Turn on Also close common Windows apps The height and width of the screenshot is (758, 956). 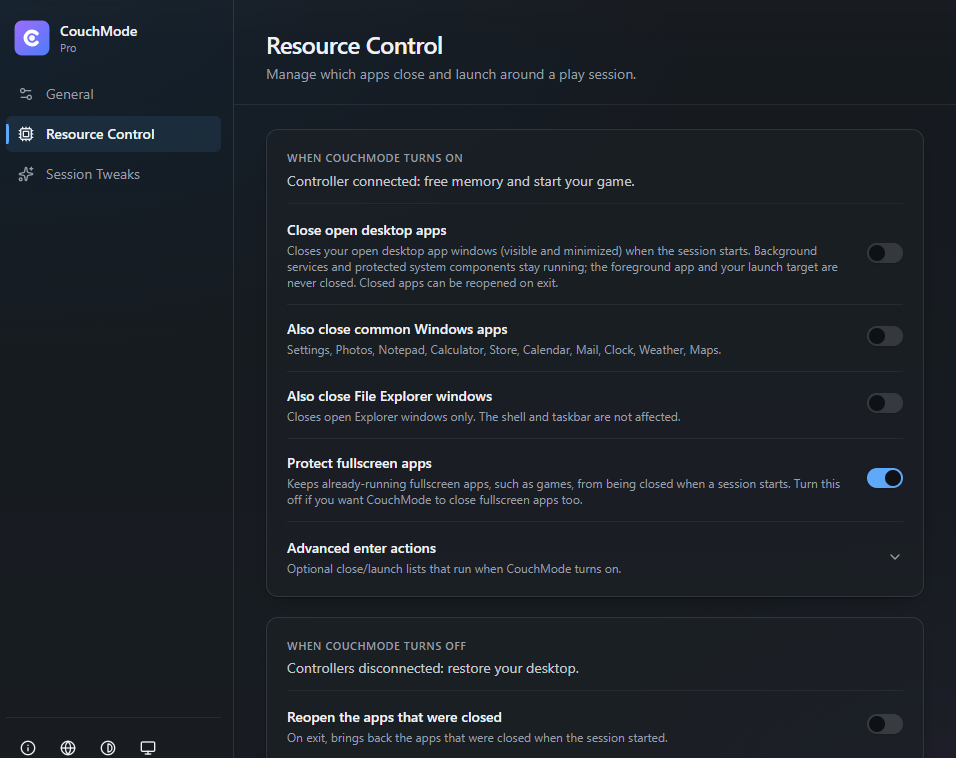[x=885, y=336]
